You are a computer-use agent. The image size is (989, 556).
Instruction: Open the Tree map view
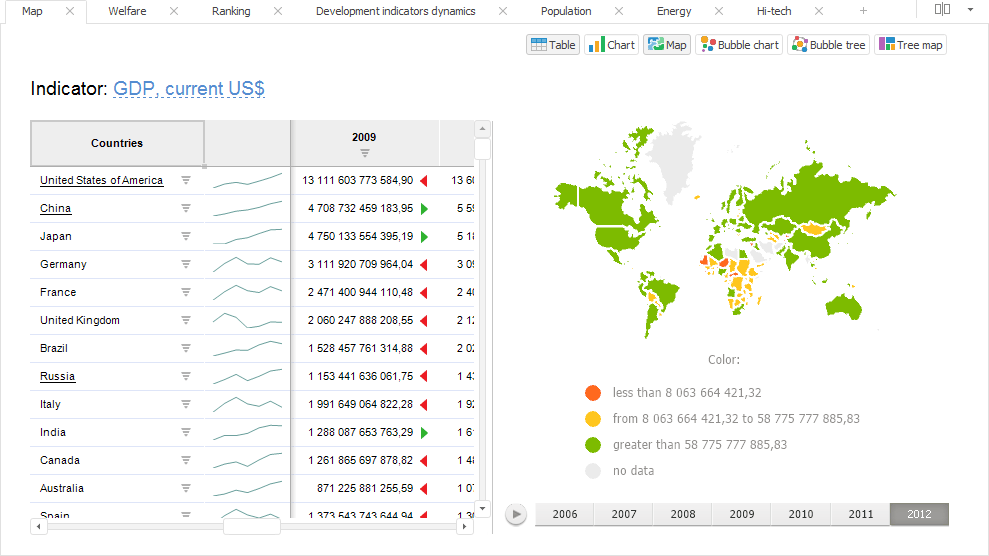click(910, 45)
